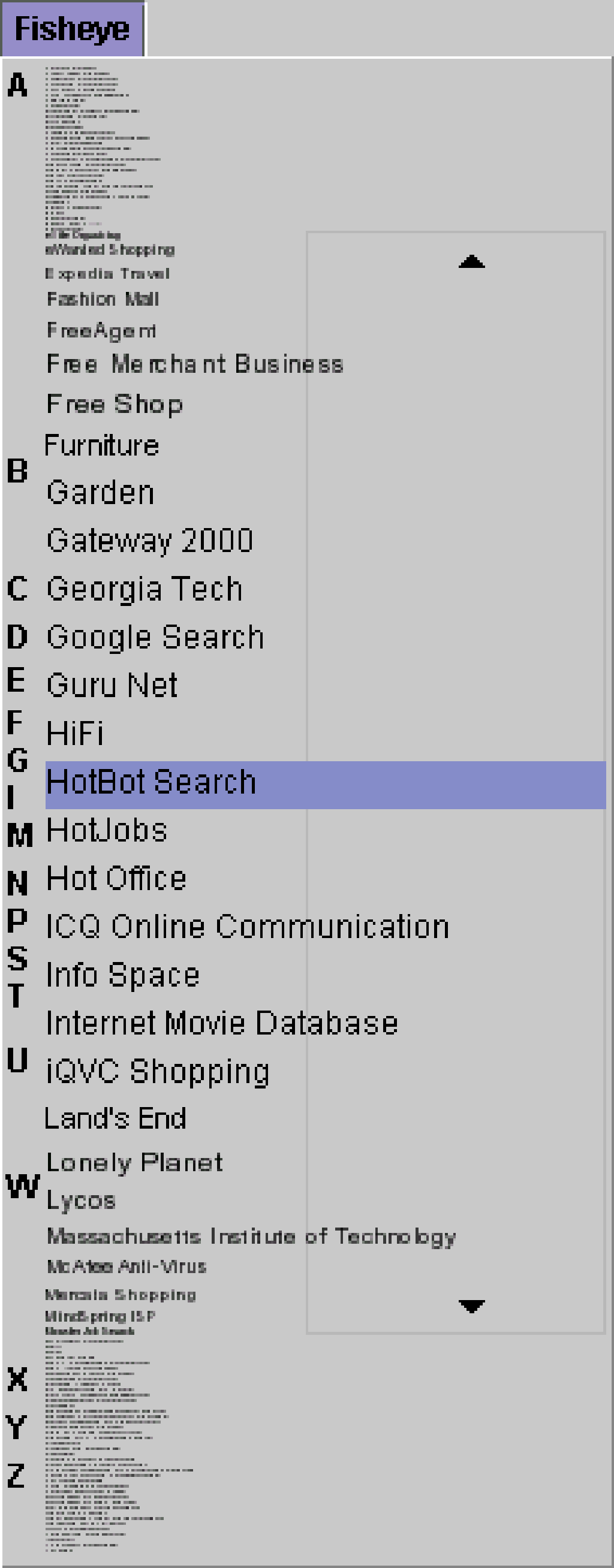Screen dimensions: 614x1568
Task: Select the HotBot Search item
Action: coord(151,783)
